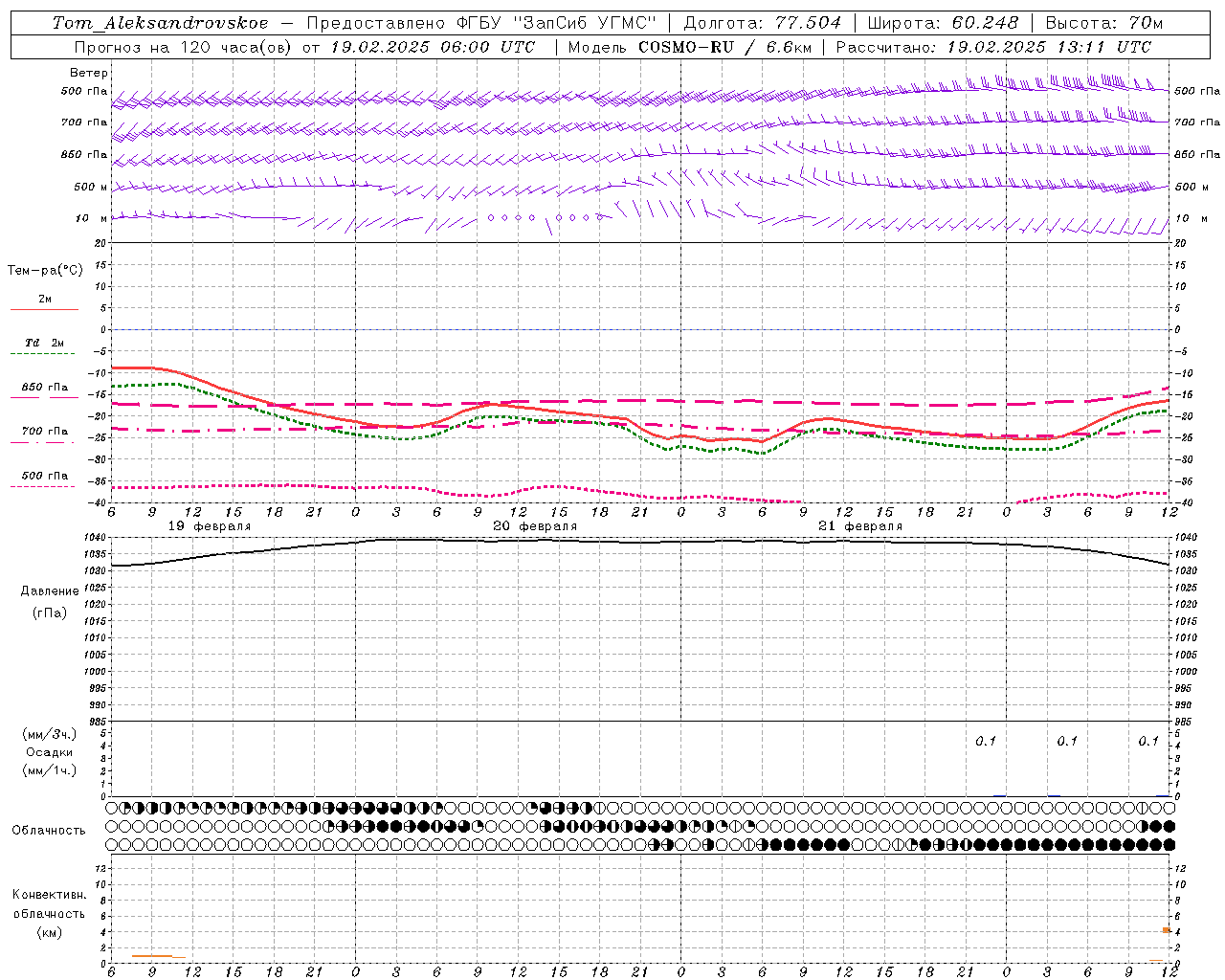Screen dimensions: 1225x980
Task: Select the 'Долгота: 77.504' header field
Action: [x=763, y=23]
